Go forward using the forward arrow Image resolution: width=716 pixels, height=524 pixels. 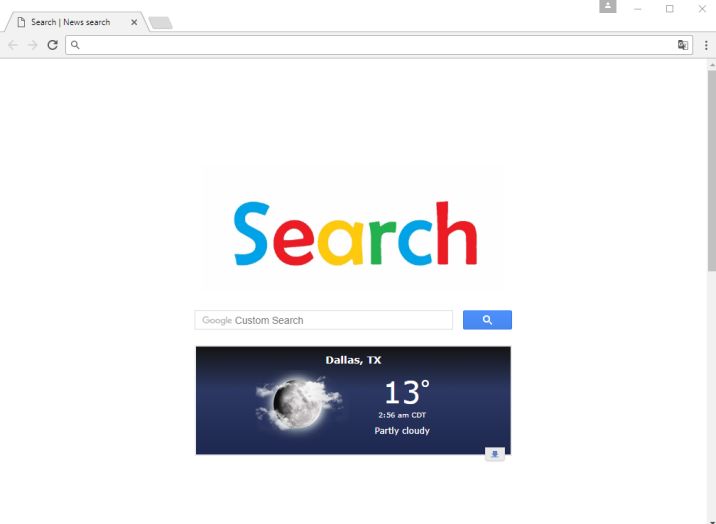[x=32, y=45]
